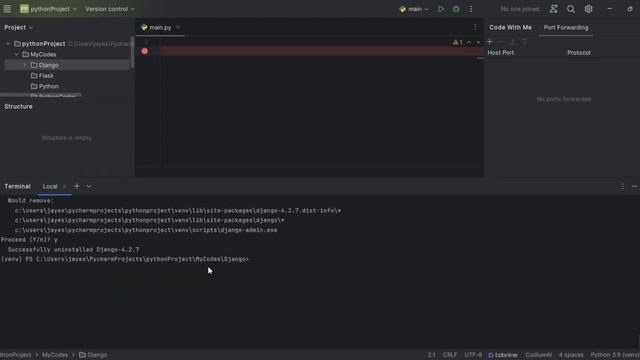Open more run actions kebab menu
Screen dimensions: 640x360
pyautogui.click(x=471, y=9)
